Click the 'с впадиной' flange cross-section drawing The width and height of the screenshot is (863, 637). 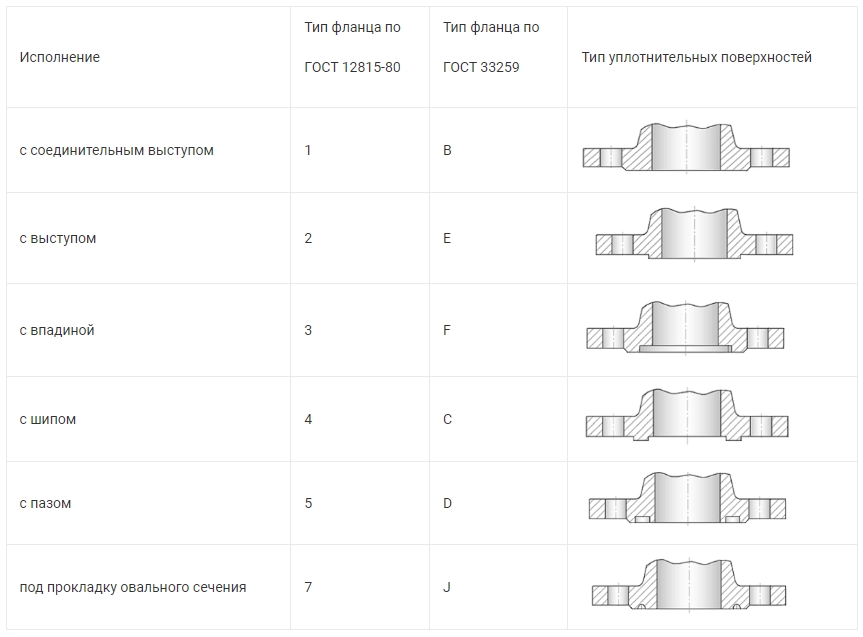point(685,328)
